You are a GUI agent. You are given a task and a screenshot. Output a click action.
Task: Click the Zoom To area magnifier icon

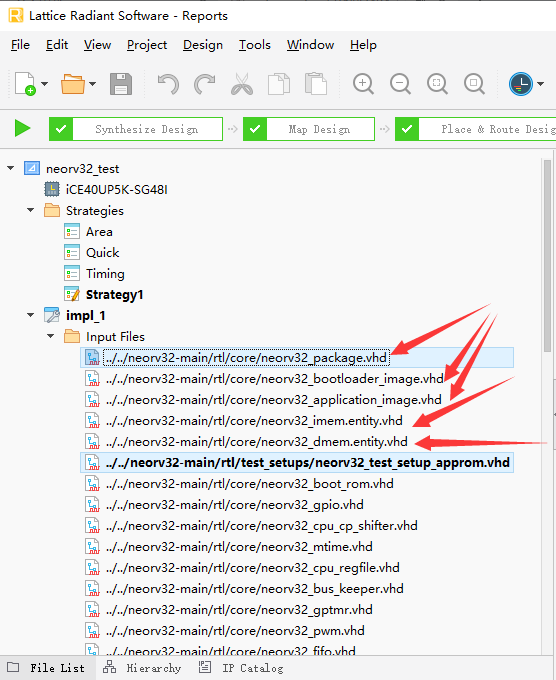474,84
